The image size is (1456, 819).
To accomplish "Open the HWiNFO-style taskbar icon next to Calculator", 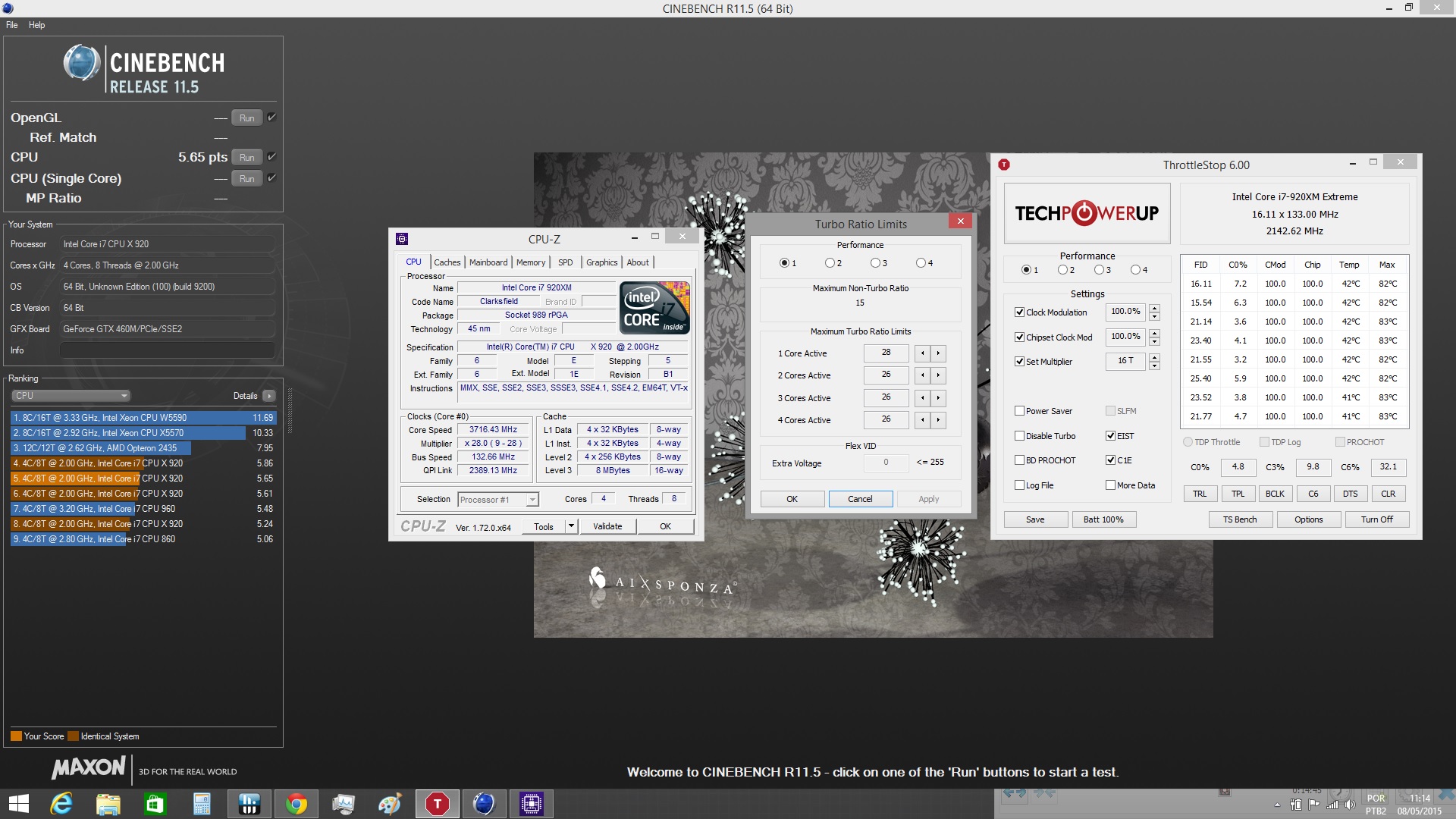I will [x=249, y=804].
